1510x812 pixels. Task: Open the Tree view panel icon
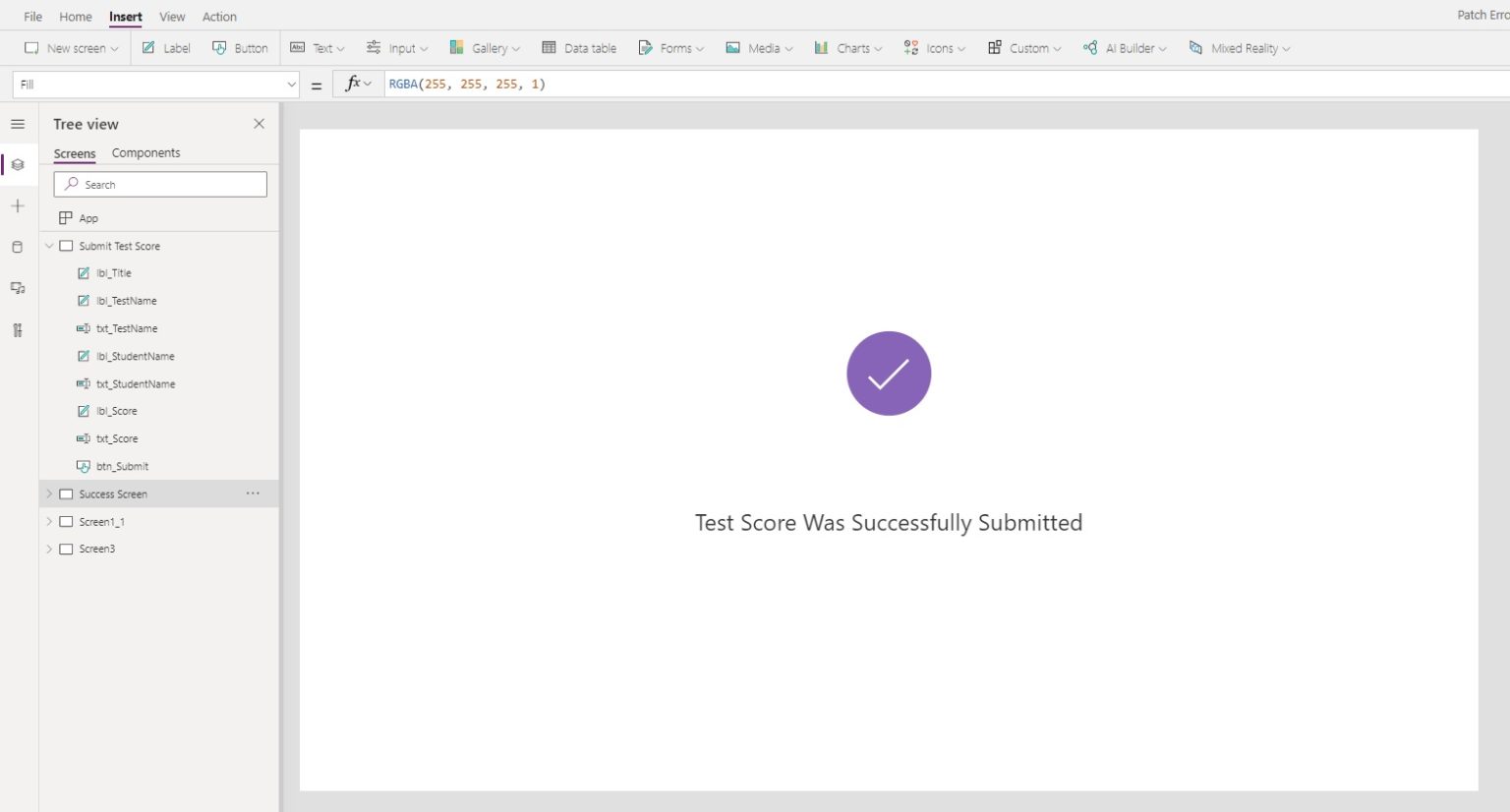click(x=18, y=164)
